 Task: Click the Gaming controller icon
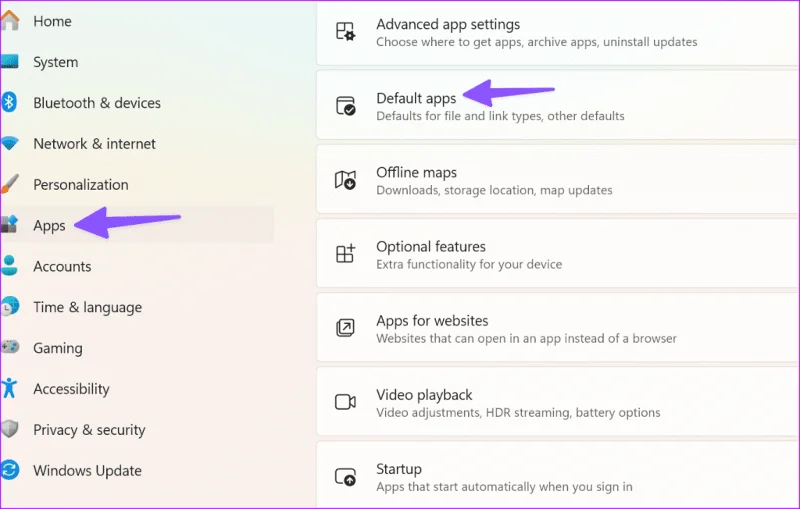coord(10,347)
